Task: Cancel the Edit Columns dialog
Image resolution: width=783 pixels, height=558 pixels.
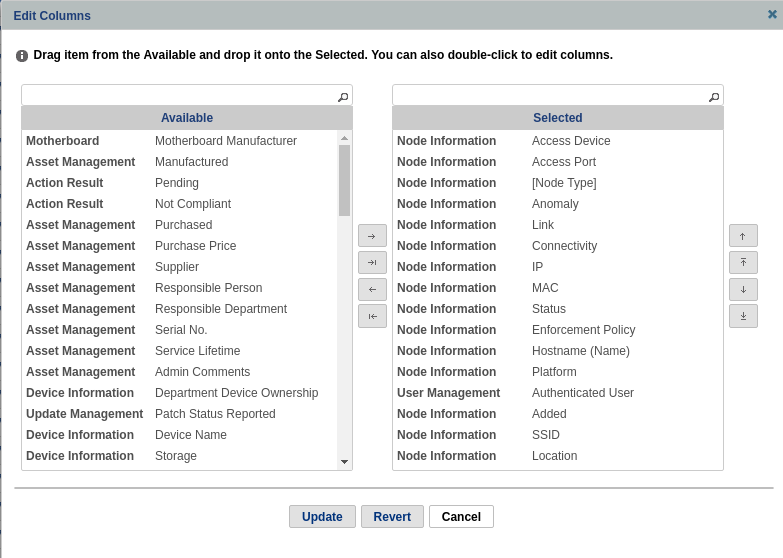Action: tap(461, 517)
